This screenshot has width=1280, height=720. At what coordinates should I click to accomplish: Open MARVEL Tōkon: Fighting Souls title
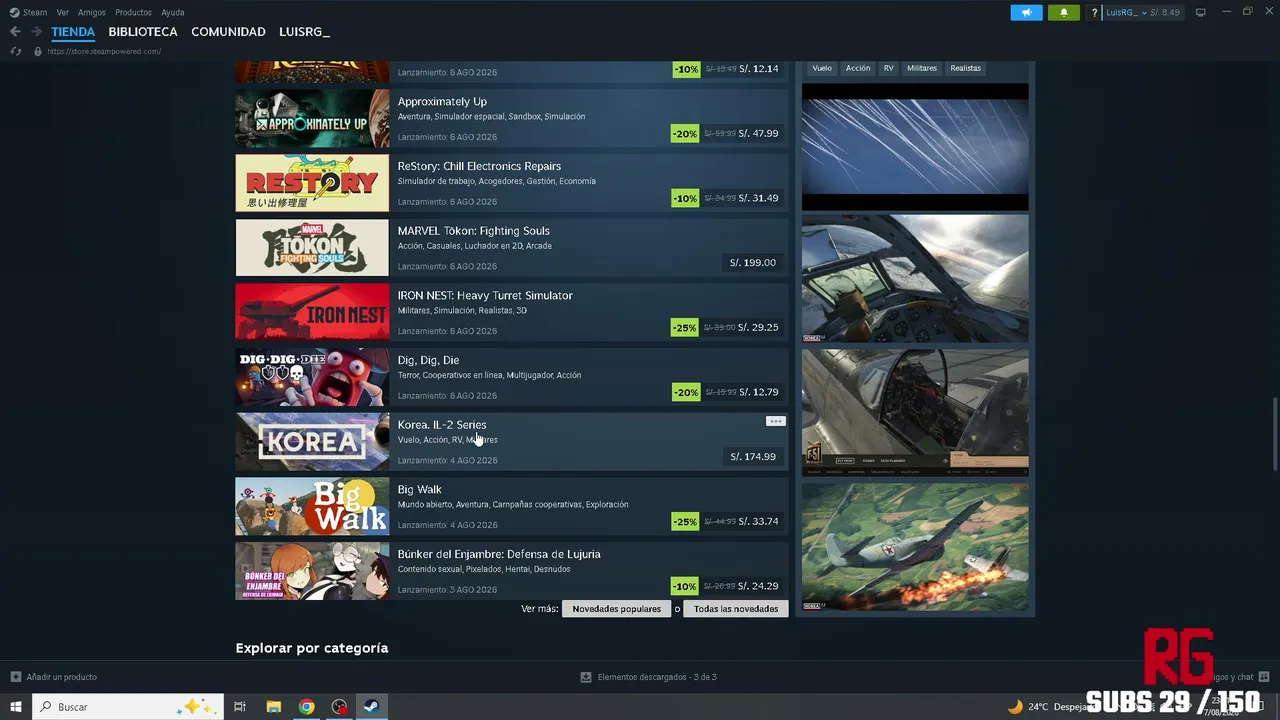coord(473,231)
